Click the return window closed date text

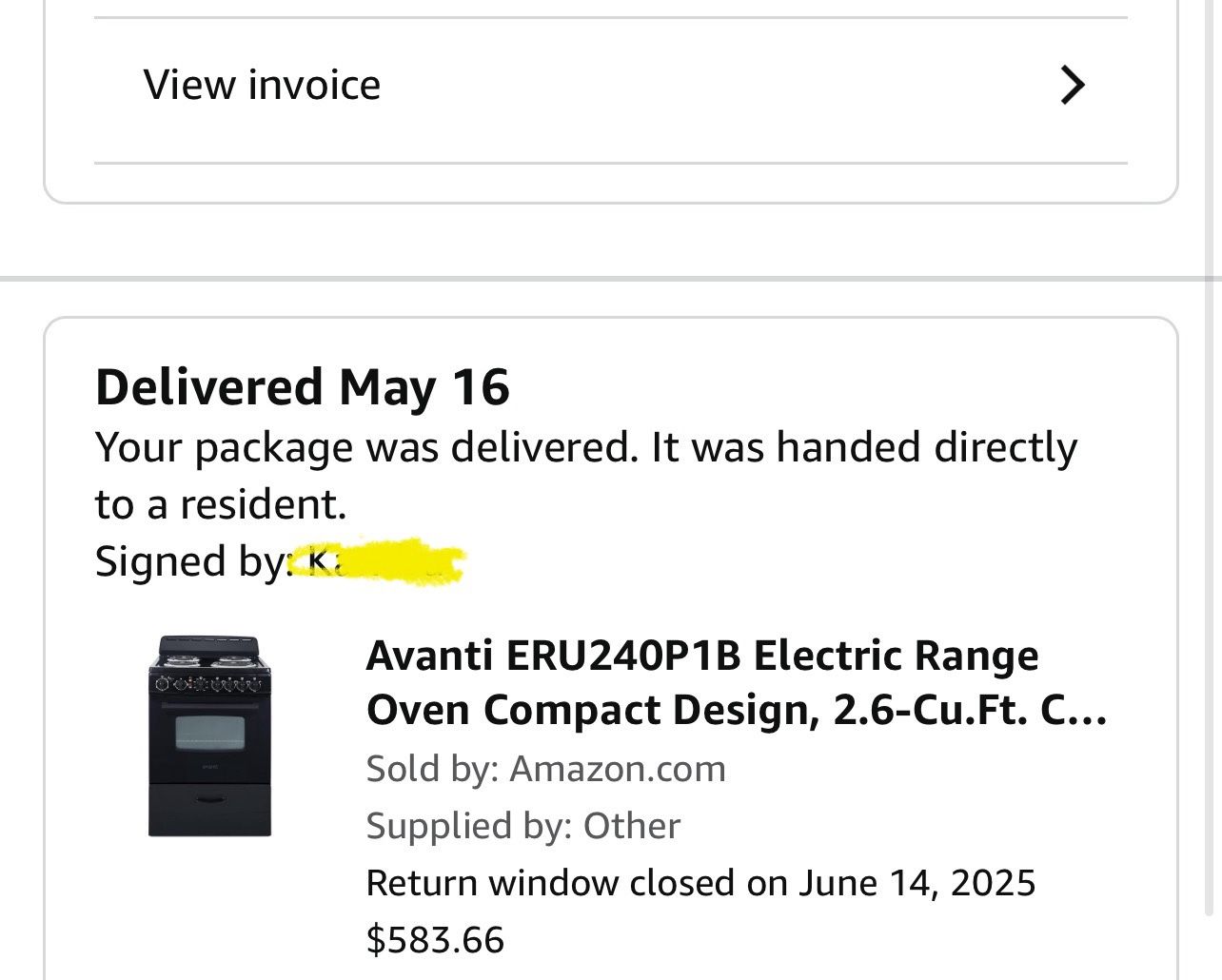coord(700,883)
